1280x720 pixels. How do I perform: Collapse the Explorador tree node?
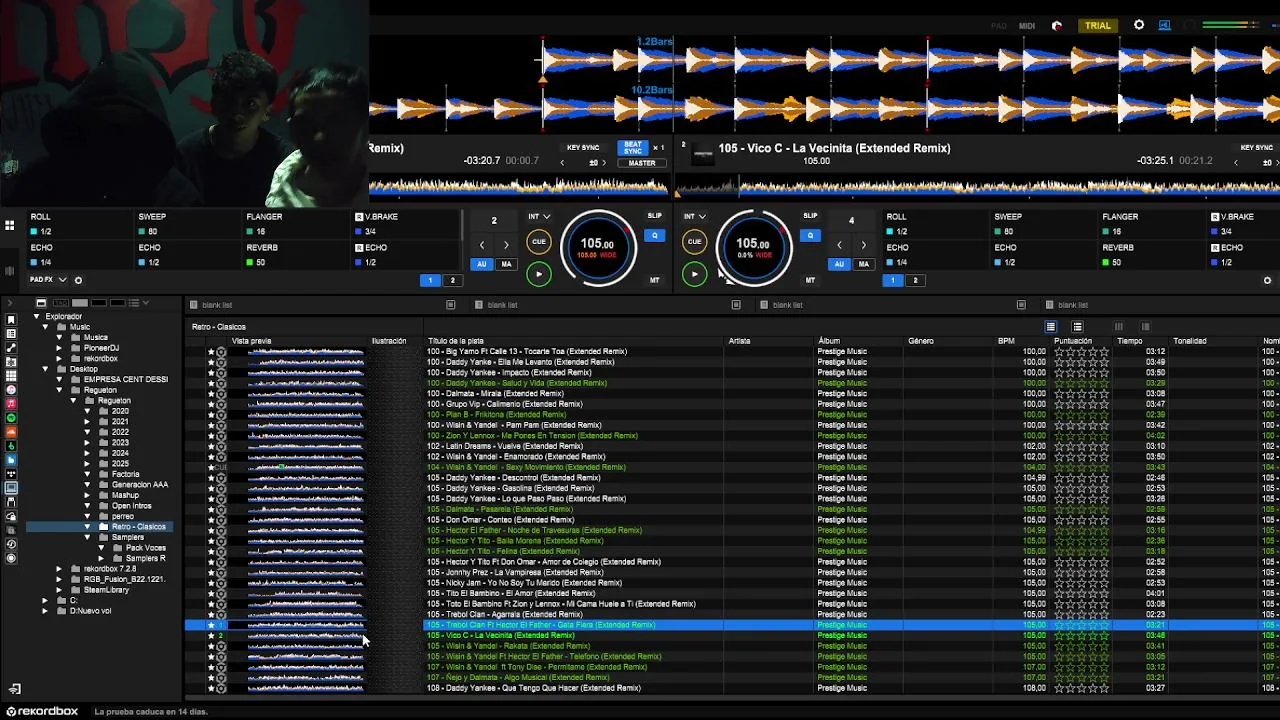[37, 316]
